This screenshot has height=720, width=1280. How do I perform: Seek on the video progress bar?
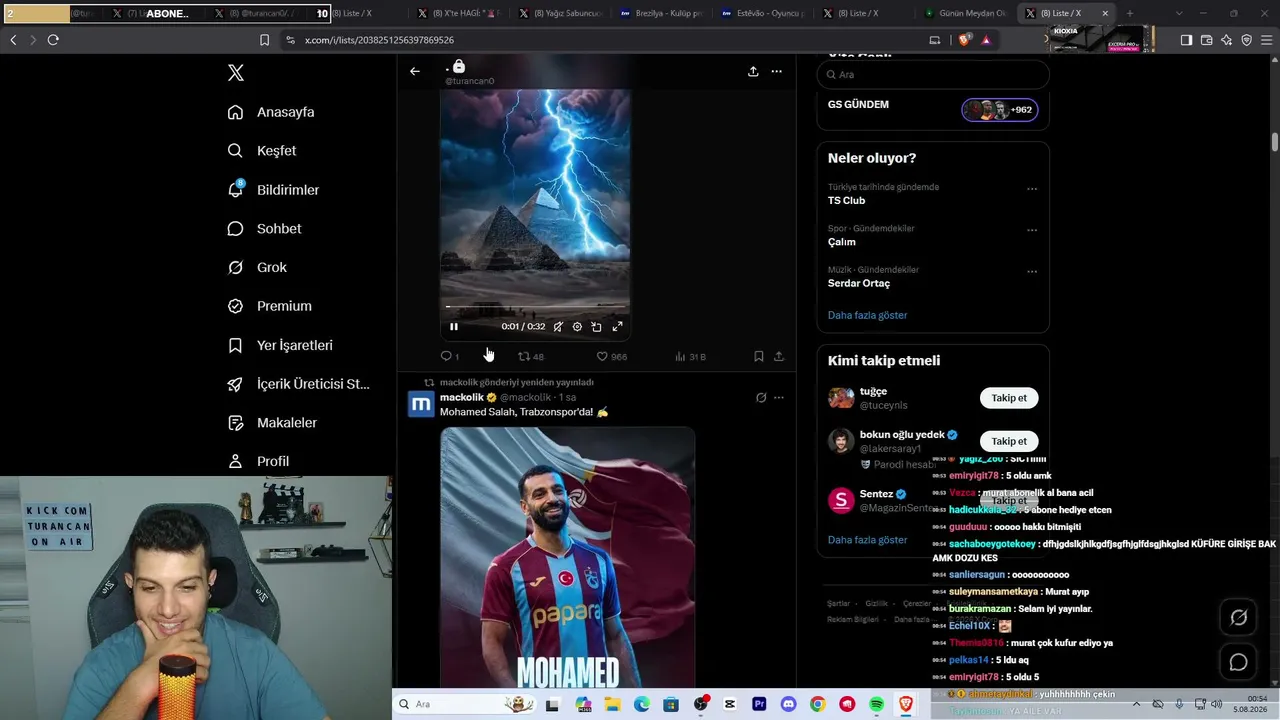click(536, 307)
